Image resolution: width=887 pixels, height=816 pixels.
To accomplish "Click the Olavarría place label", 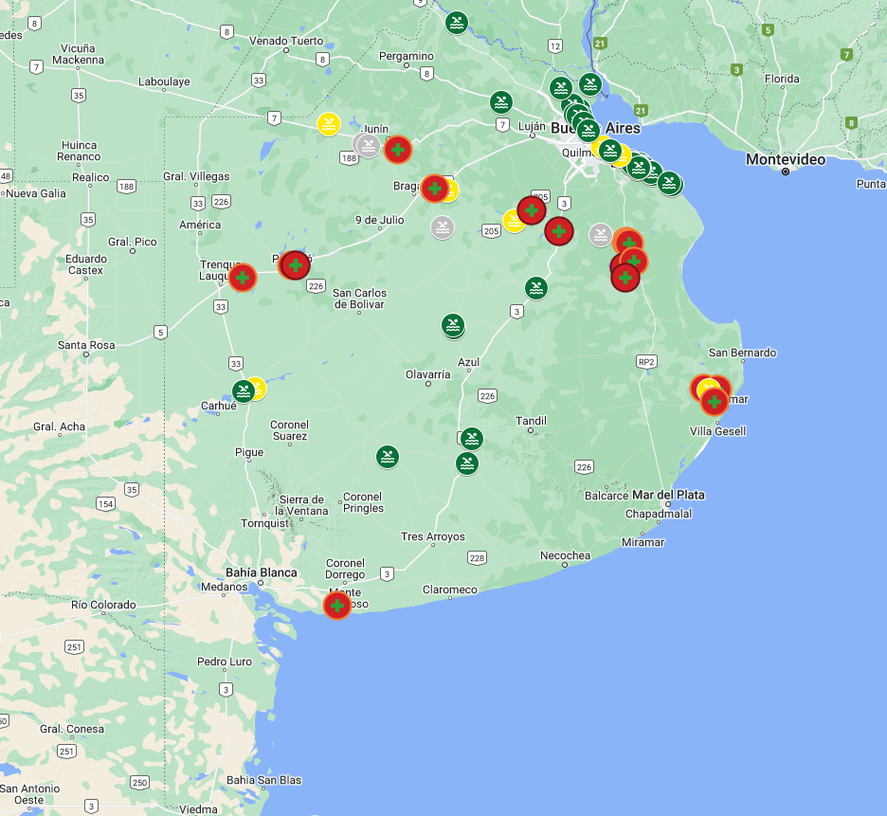I will click(428, 375).
